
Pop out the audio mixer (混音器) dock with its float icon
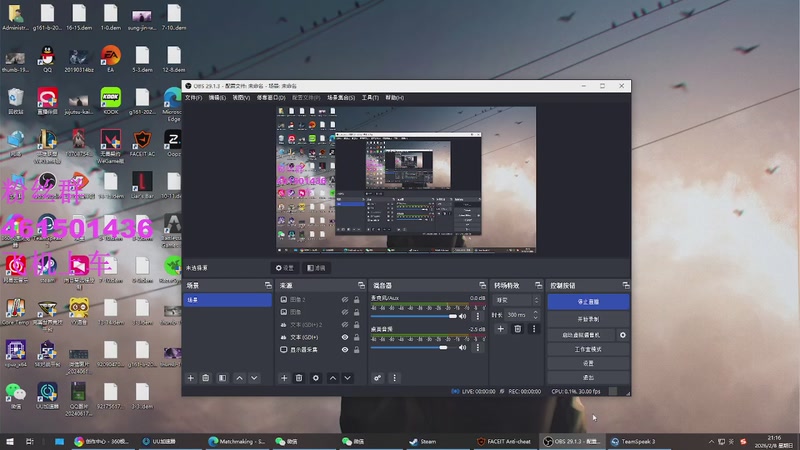pyautogui.click(x=482, y=285)
